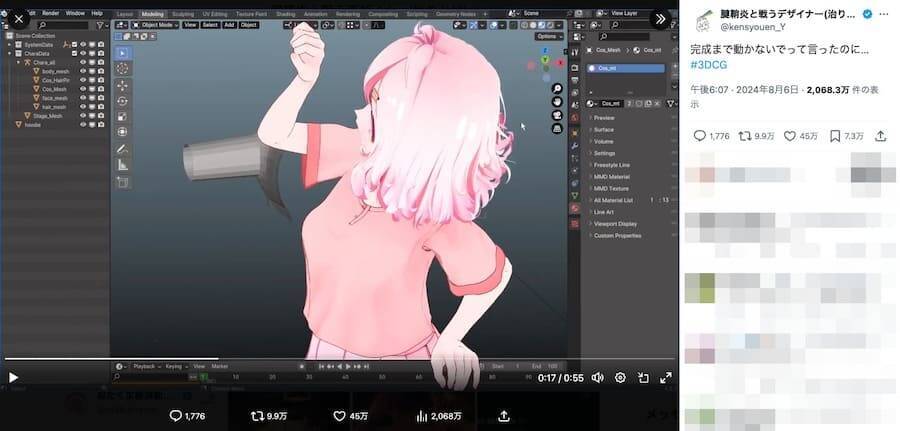Collapse the sidebar with the double-chevron button
The height and width of the screenshot is (431, 900).
(x=660, y=18)
